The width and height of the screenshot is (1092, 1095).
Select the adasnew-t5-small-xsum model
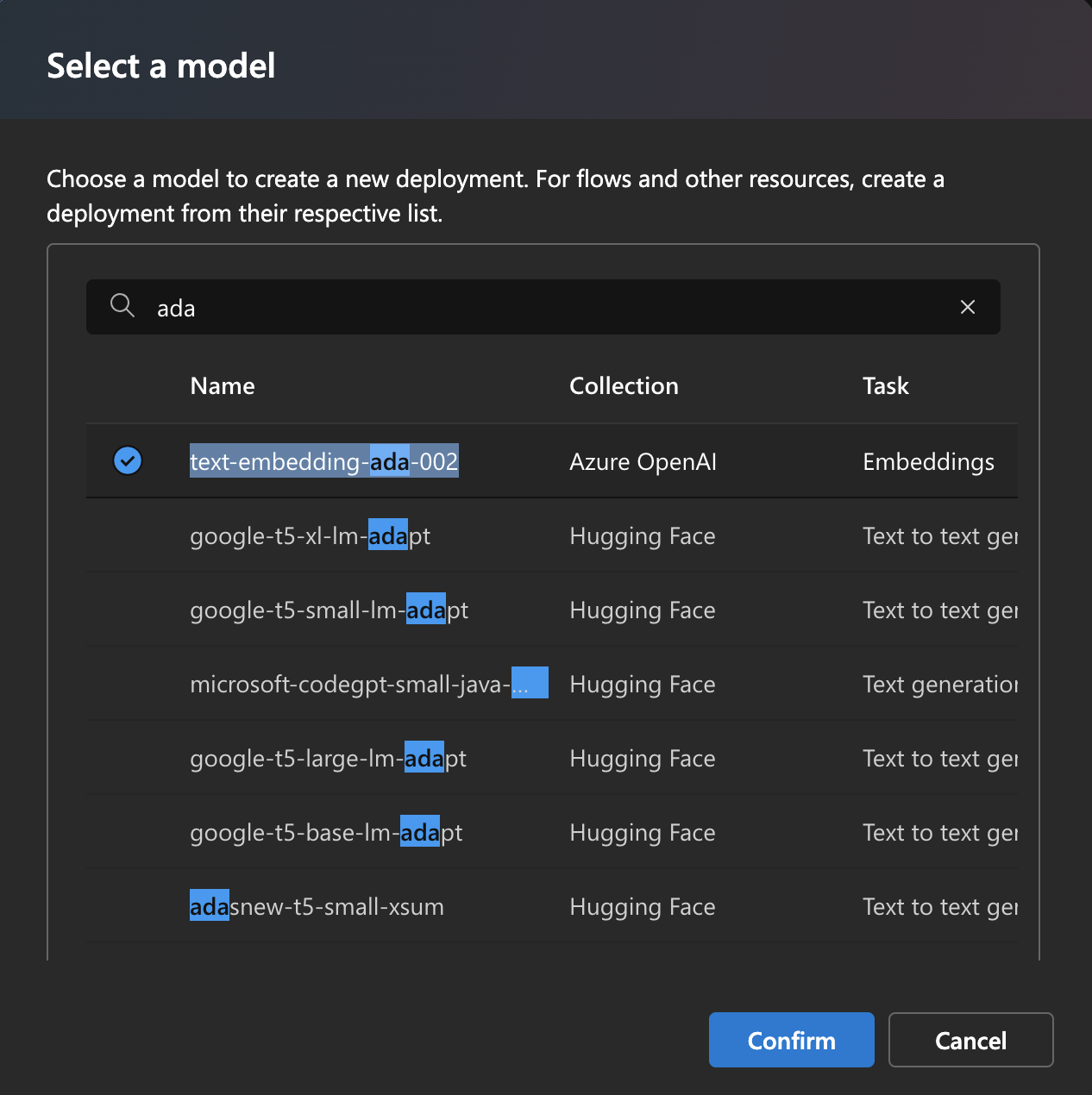317,907
